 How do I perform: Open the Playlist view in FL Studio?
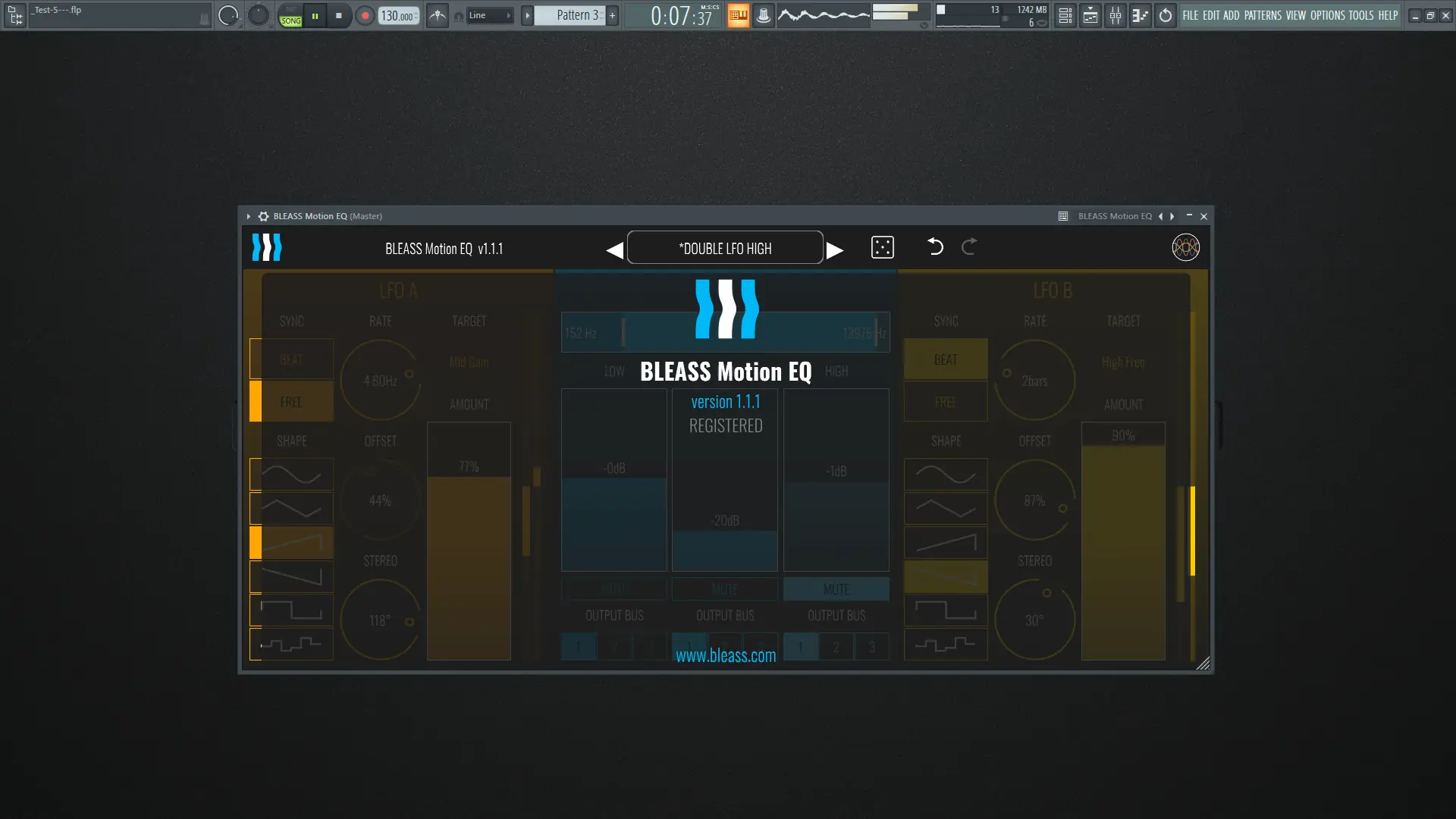[x=1090, y=15]
